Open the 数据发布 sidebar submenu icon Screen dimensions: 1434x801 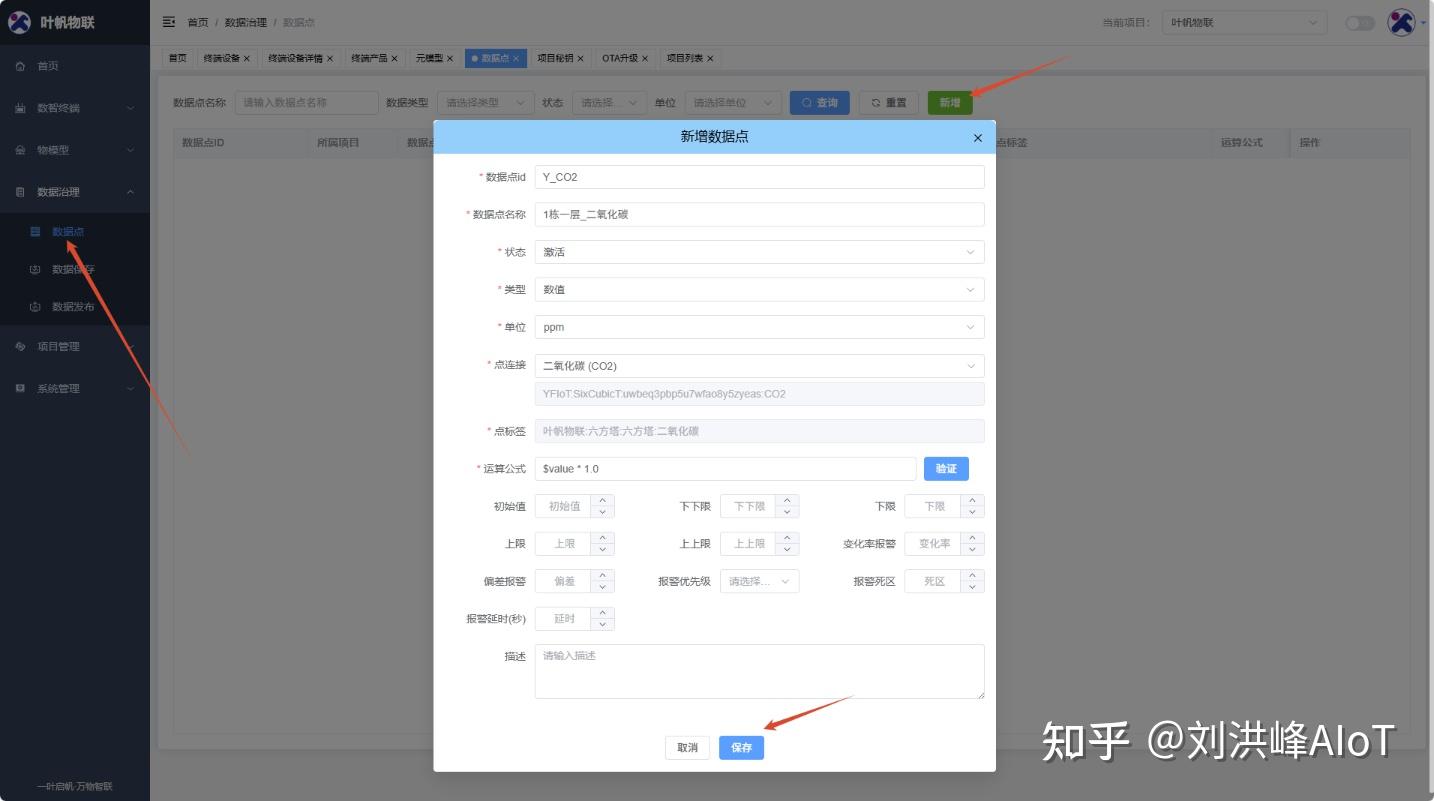(x=35, y=307)
